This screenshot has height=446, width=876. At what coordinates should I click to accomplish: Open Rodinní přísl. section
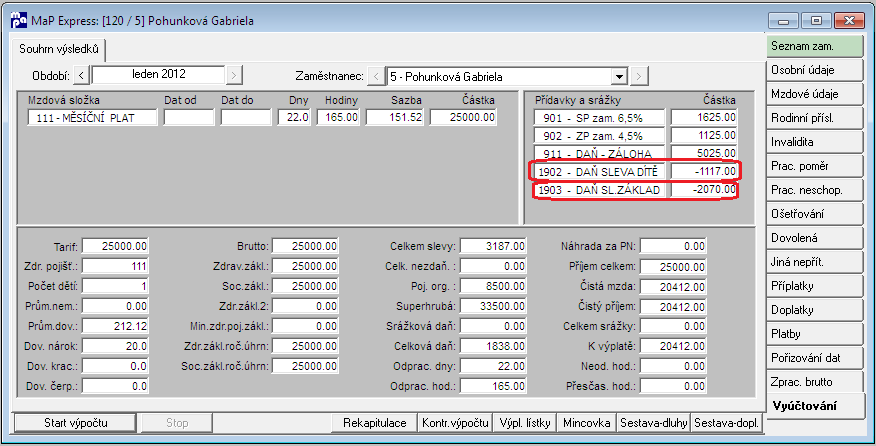click(x=815, y=118)
